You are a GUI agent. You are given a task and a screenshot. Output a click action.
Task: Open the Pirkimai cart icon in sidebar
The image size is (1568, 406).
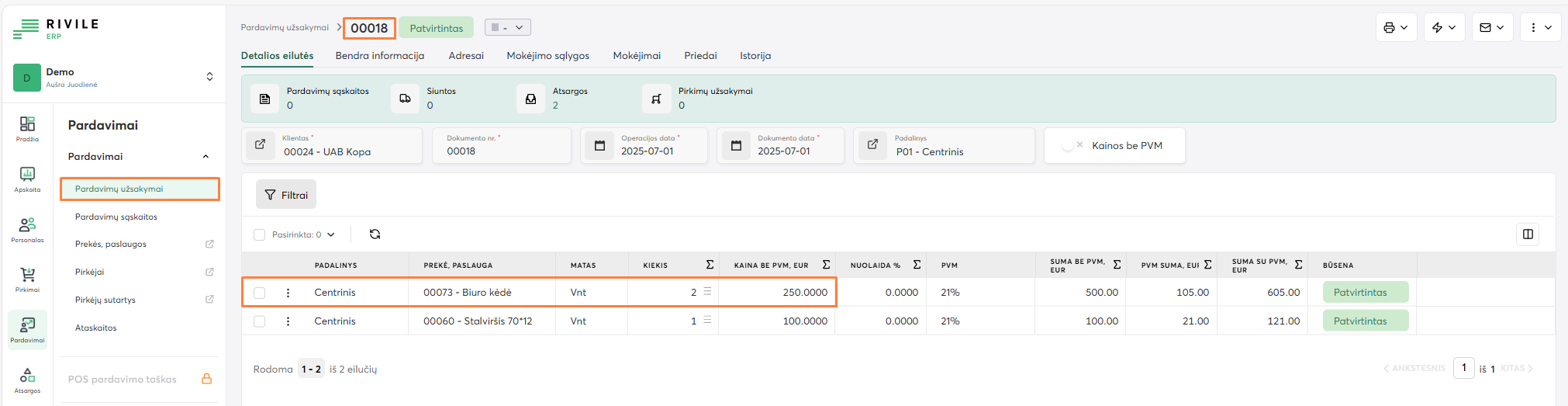[x=27, y=279]
